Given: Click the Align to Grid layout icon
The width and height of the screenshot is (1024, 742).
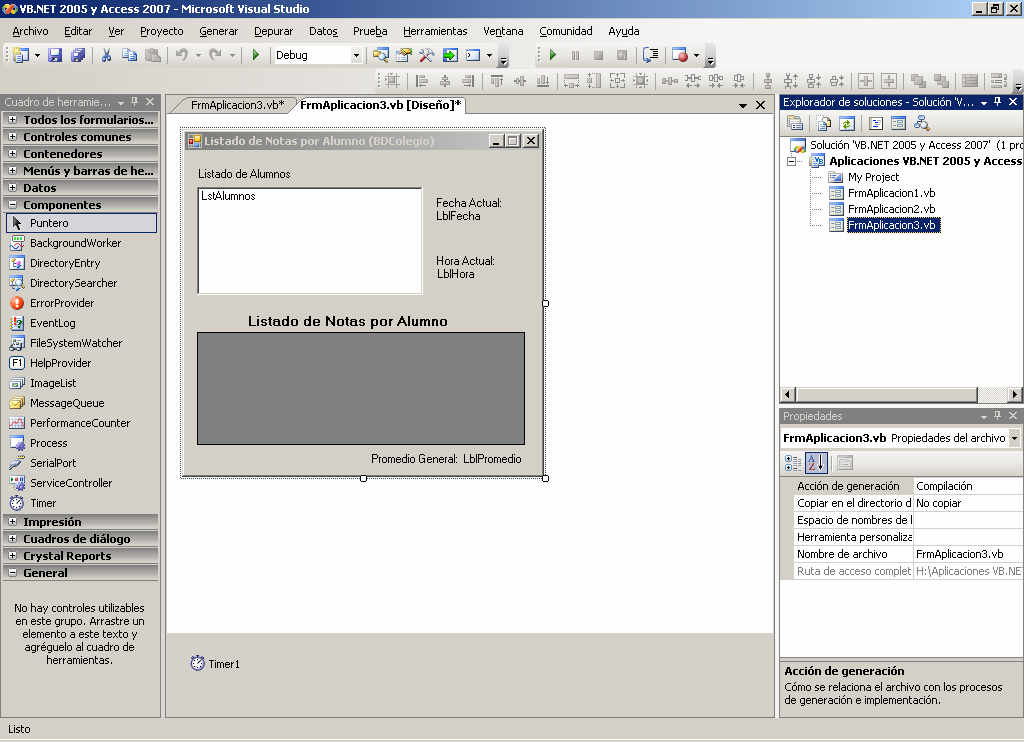Looking at the screenshot, I should click(392, 81).
